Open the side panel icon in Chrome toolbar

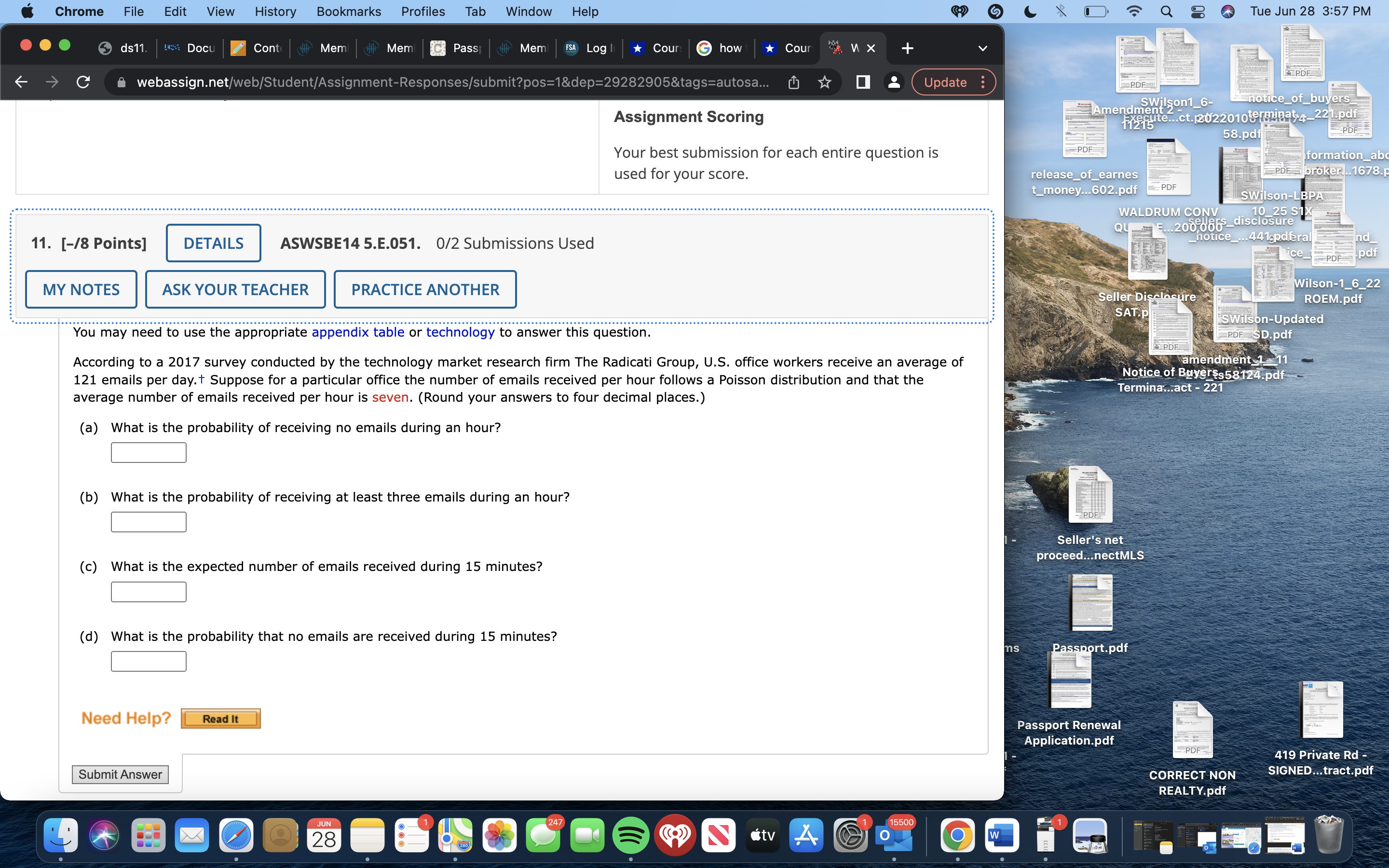(x=863, y=82)
